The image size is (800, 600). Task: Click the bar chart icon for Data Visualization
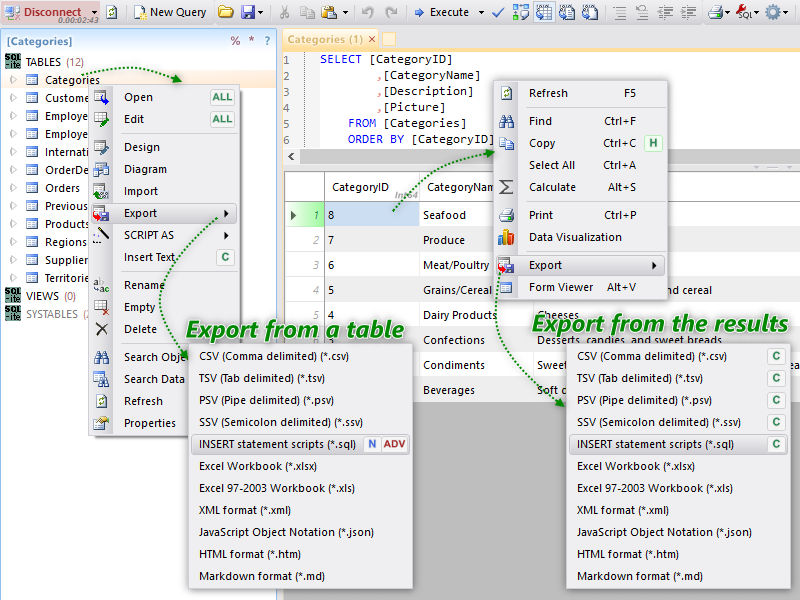click(x=506, y=237)
